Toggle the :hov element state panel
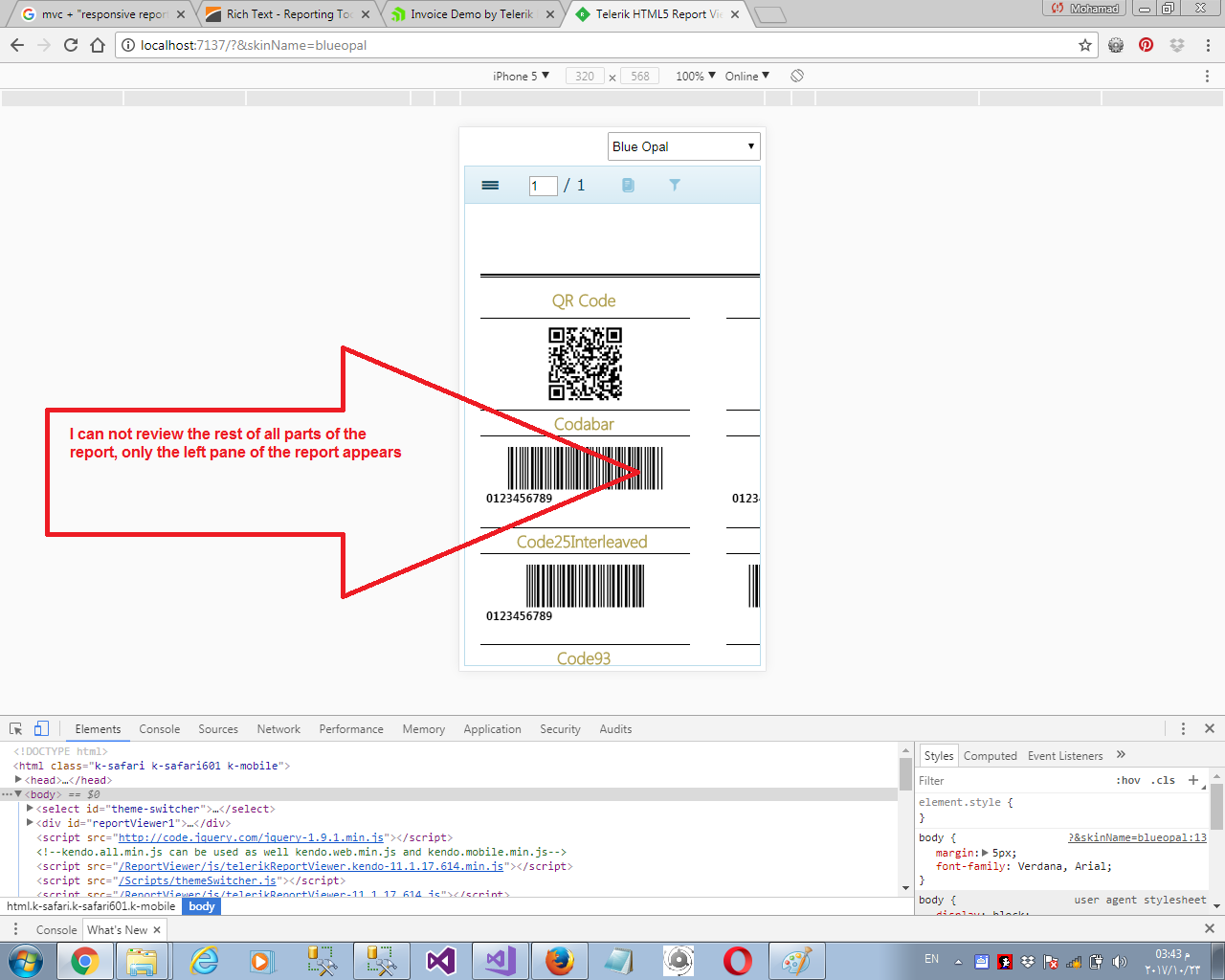This screenshot has width=1225, height=980. click(1128, 780)
